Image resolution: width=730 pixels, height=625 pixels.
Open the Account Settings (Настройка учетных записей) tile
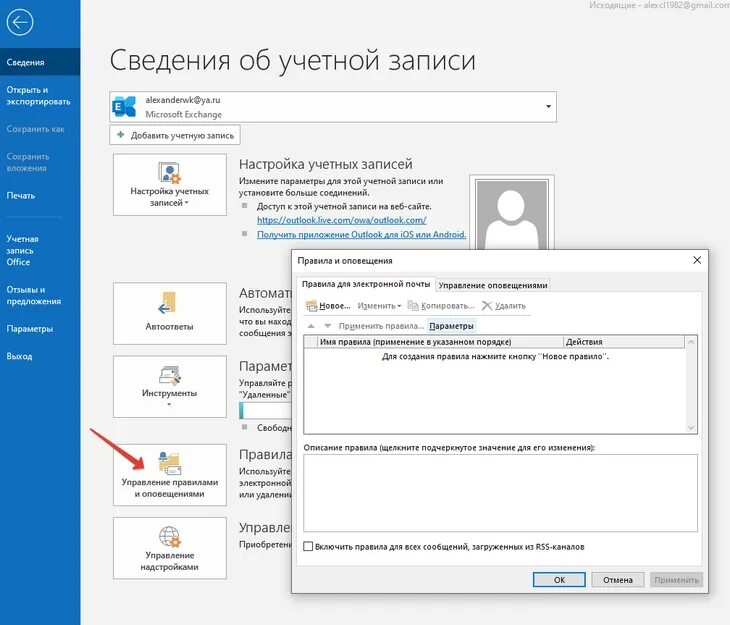pos(169,185)
